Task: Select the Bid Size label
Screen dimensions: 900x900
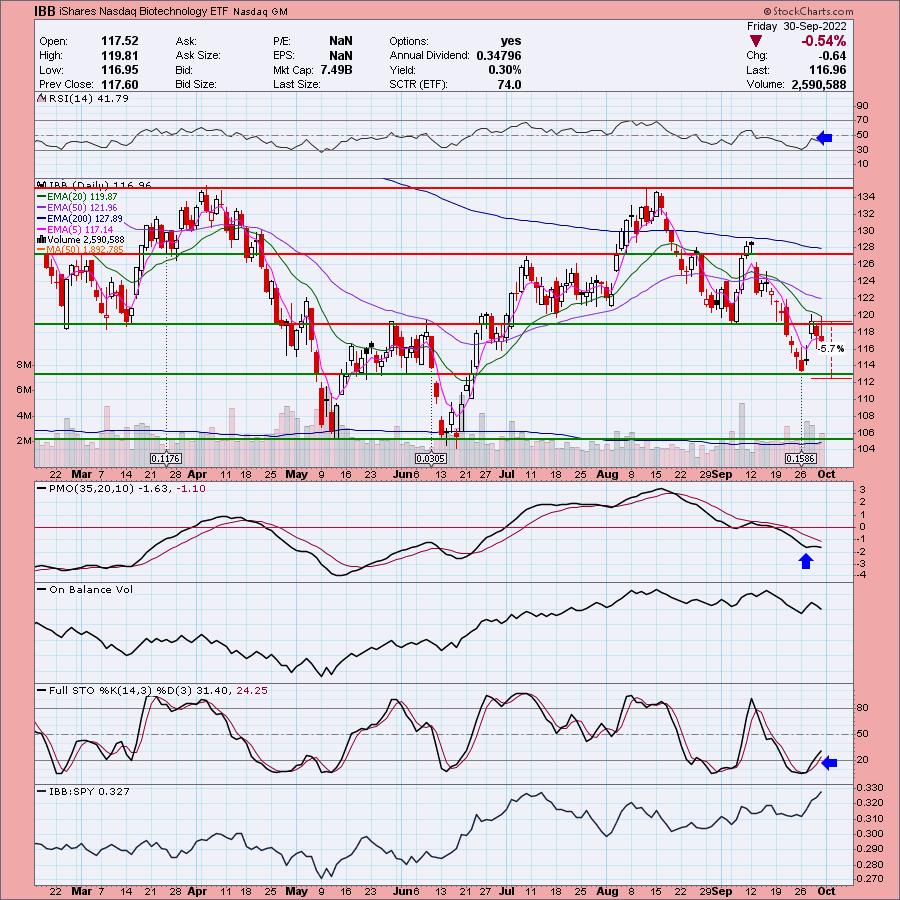Action: (196, 84)
